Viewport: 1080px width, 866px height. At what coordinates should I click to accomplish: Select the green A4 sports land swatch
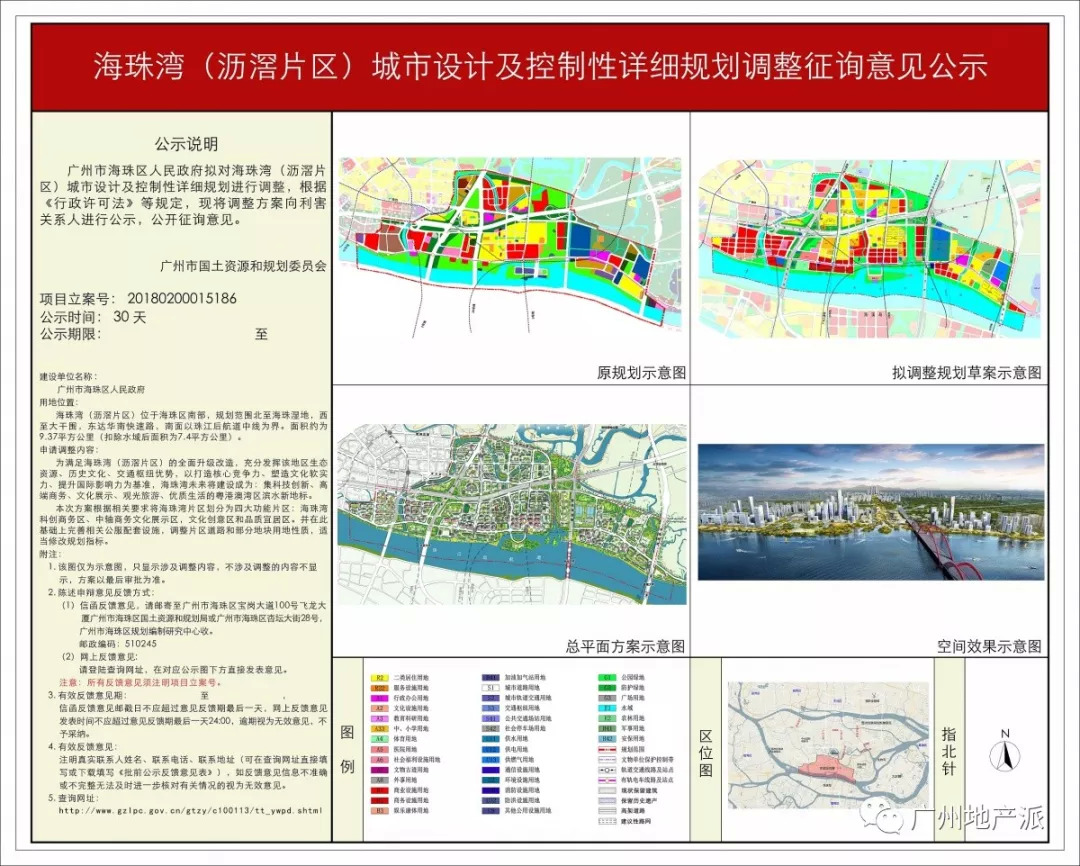coord(381,739)
